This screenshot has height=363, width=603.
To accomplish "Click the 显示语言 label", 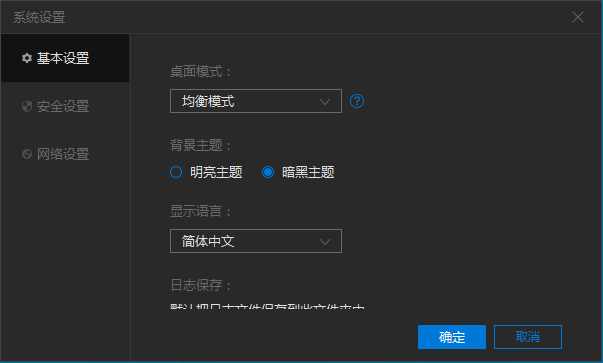I will point(200,211).
